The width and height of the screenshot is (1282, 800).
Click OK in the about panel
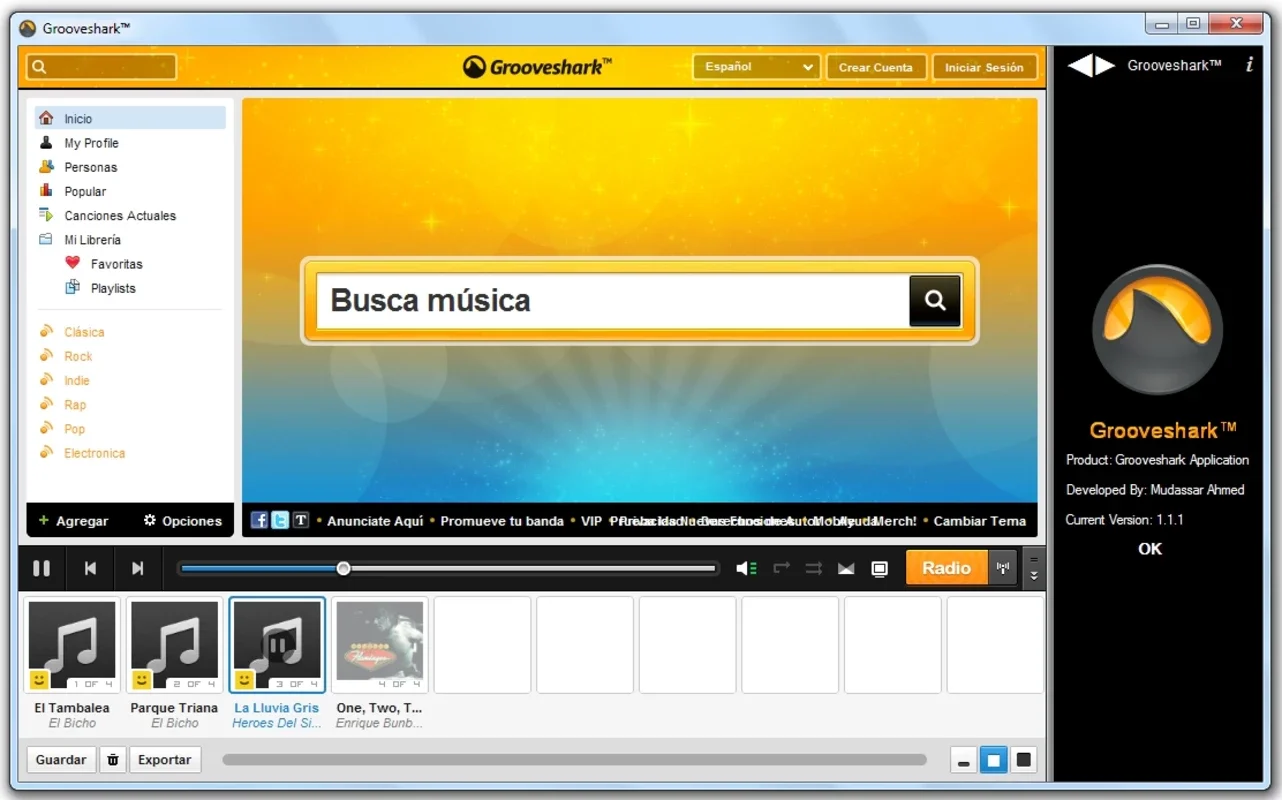(1150, 548)
